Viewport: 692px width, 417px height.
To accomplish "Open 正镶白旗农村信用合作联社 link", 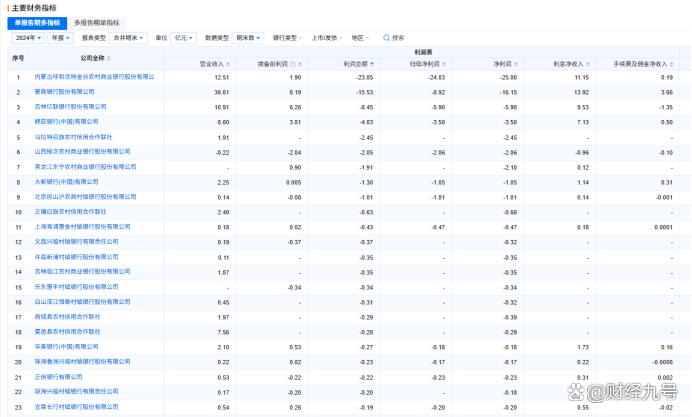I will [x=71, y=212].
